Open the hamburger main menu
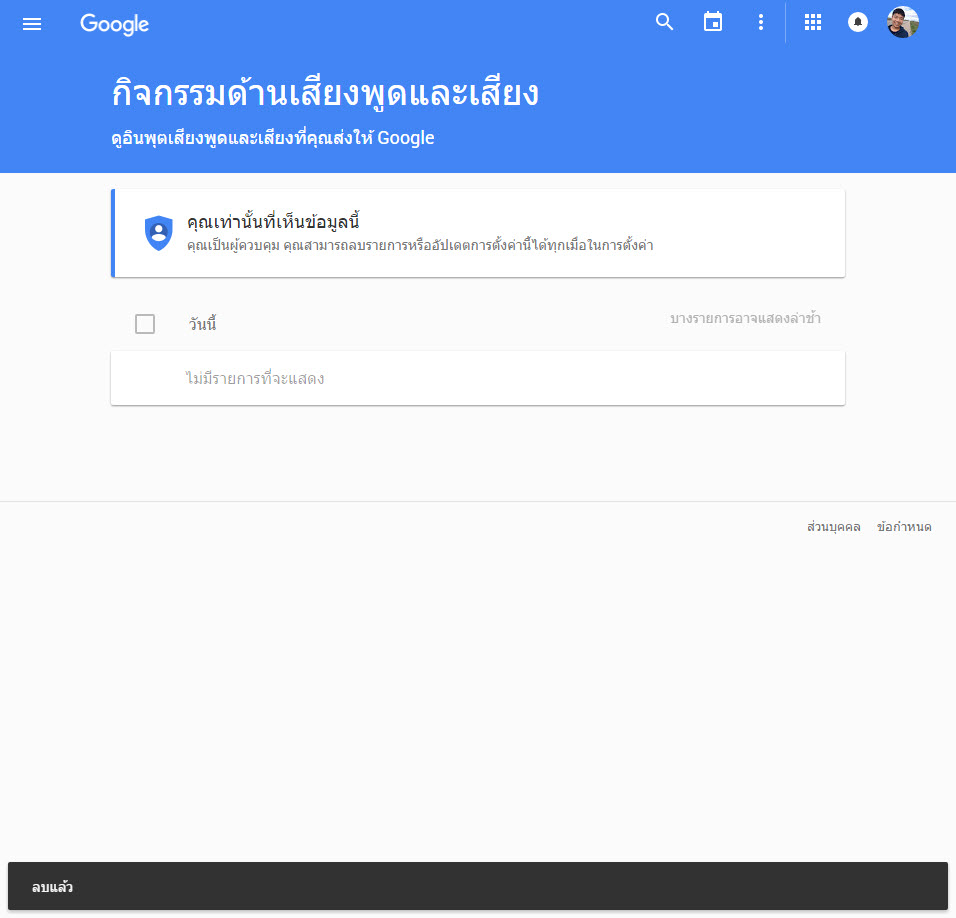The image size is (956, 918). coord(32,24)
